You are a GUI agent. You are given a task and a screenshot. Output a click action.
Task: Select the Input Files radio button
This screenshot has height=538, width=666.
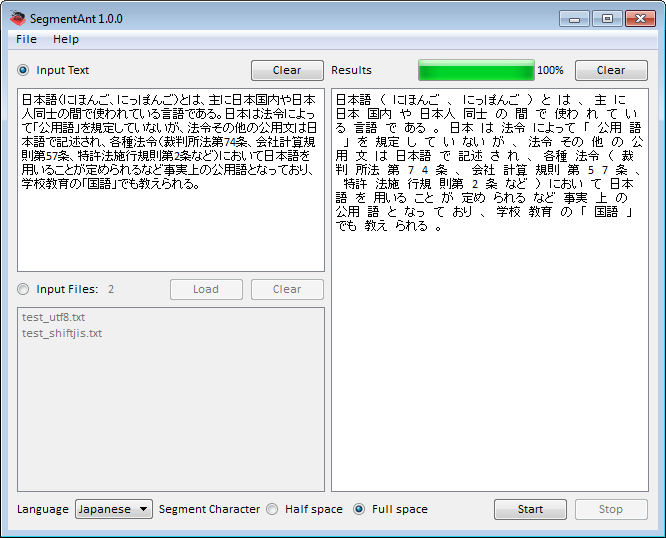[23, 290]
